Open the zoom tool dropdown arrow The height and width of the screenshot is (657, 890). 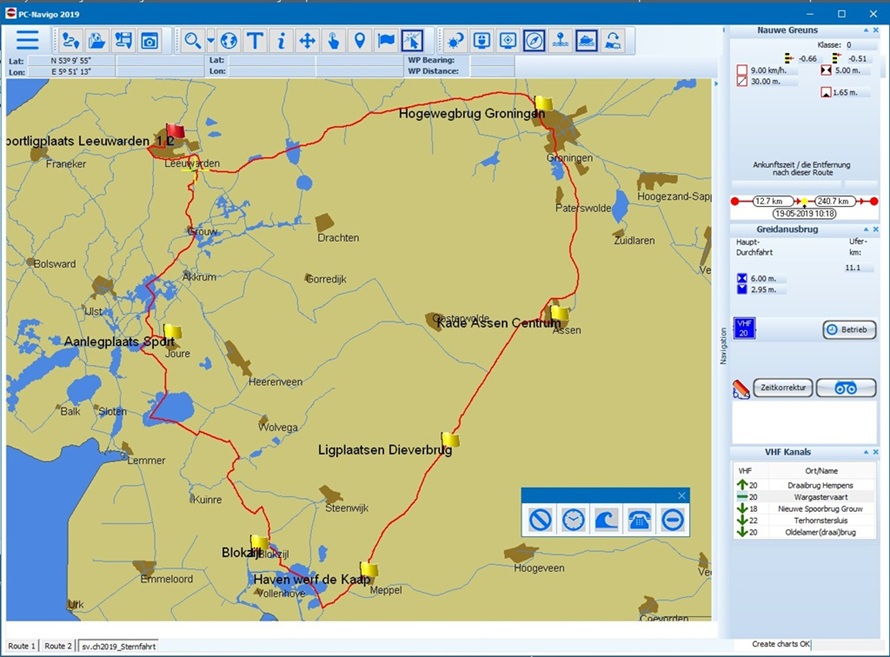pyautogui.click(x=209, y=41)
